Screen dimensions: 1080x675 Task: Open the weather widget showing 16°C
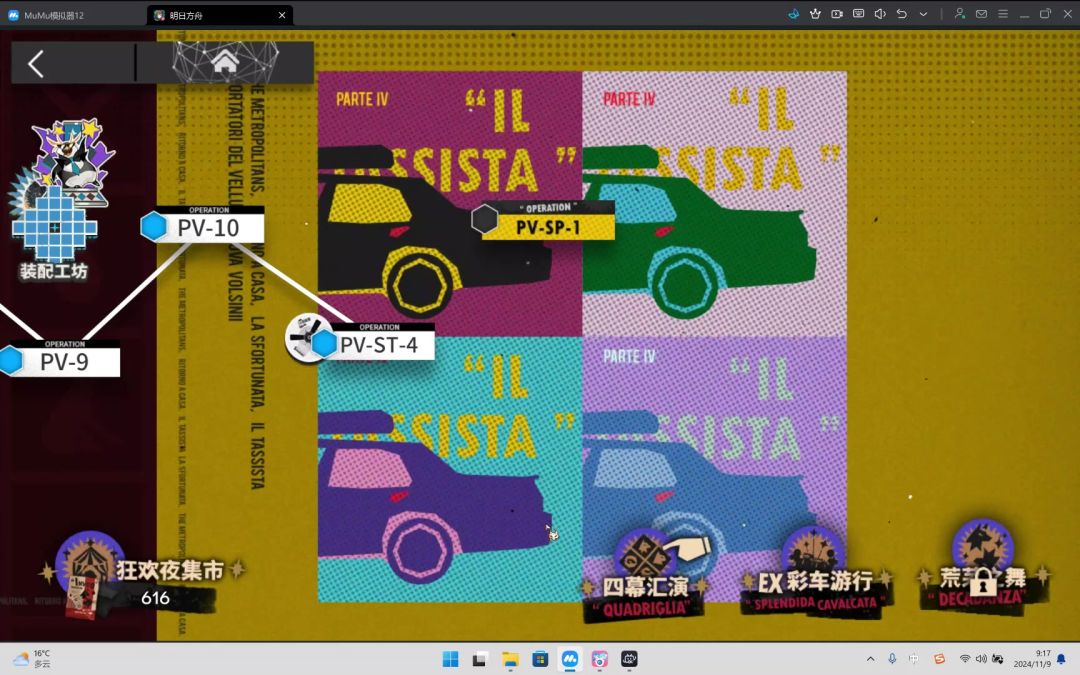pos(31,659)
